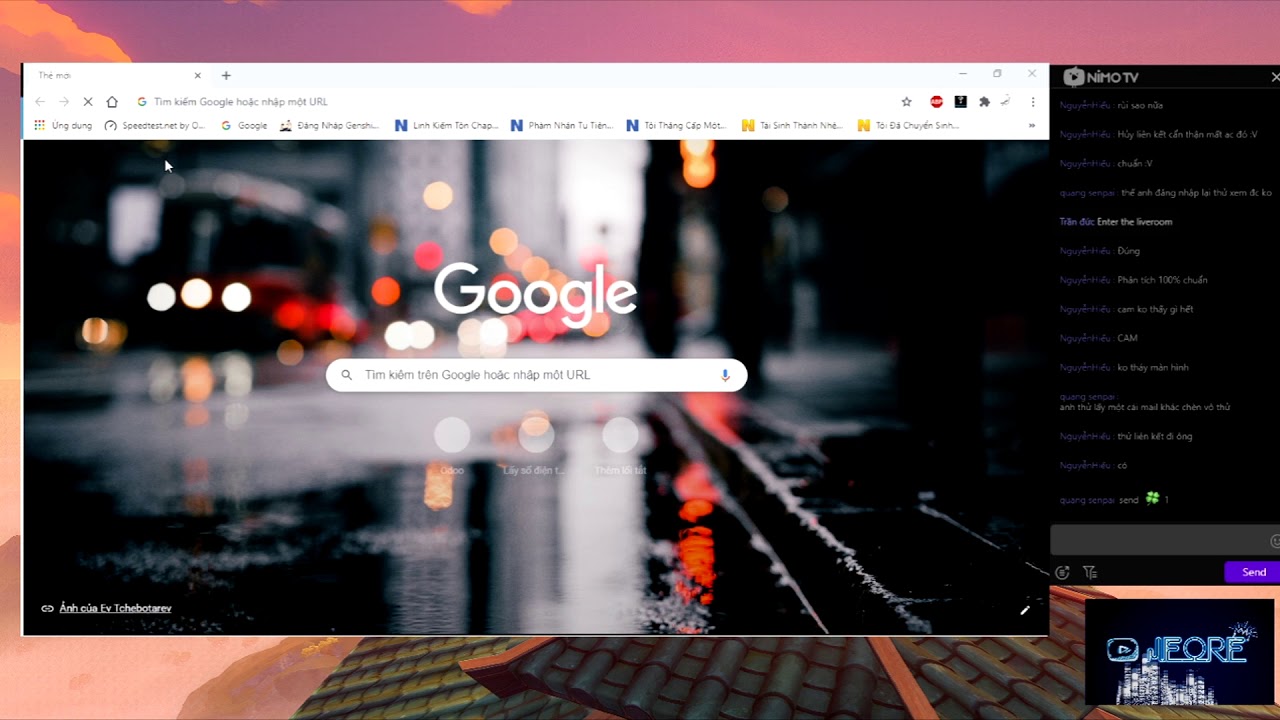
Task: Click chat message "thử liên kết đi ông"
Action: click(1154, 436)
